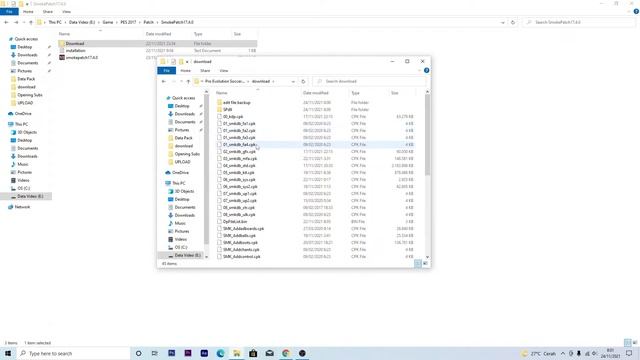Open Data Video (E:) in download window sidebar
This screenshot has width=640, height=360.
187,256
